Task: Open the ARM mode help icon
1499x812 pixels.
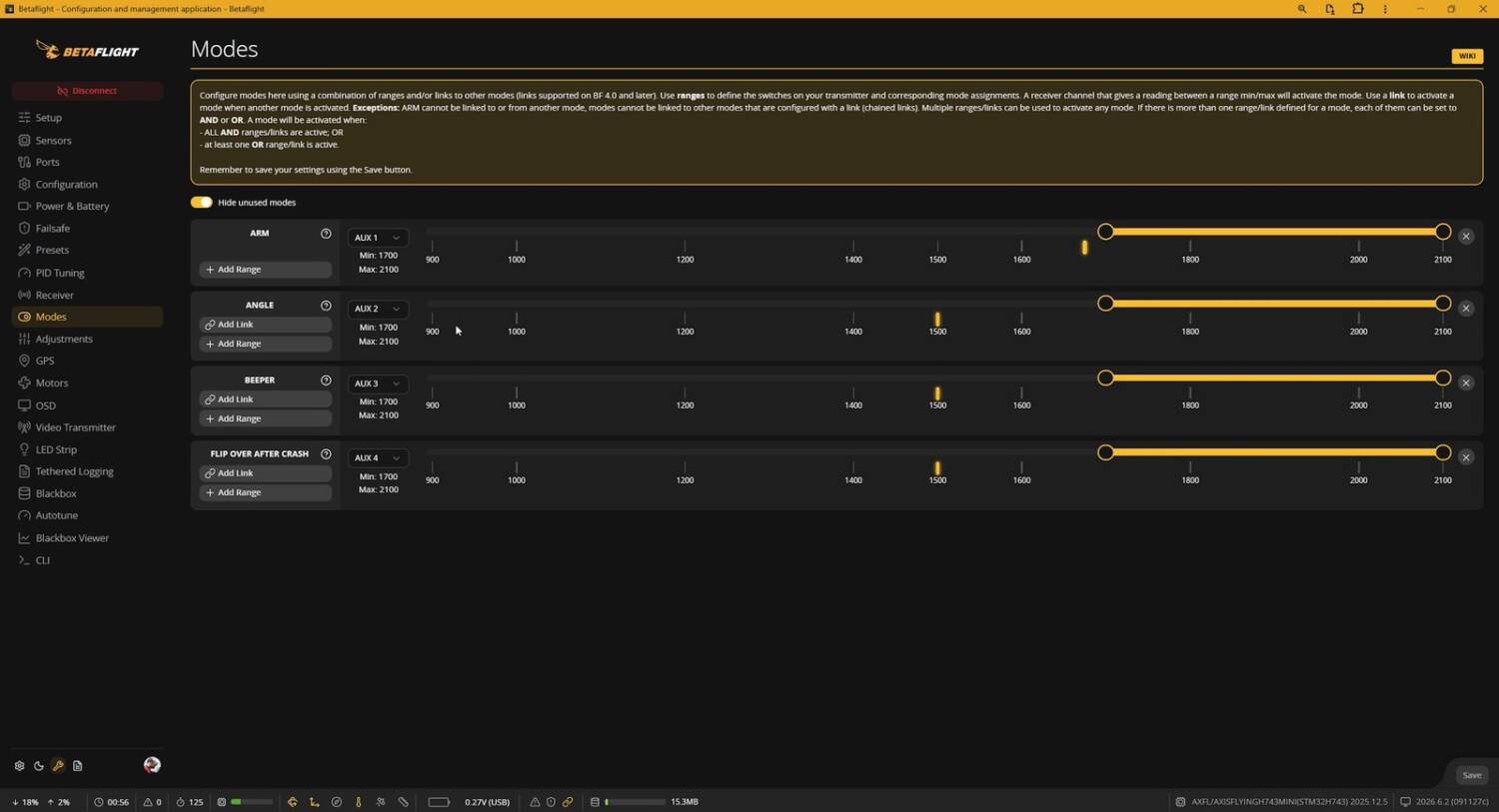Action: click(326, 234)
